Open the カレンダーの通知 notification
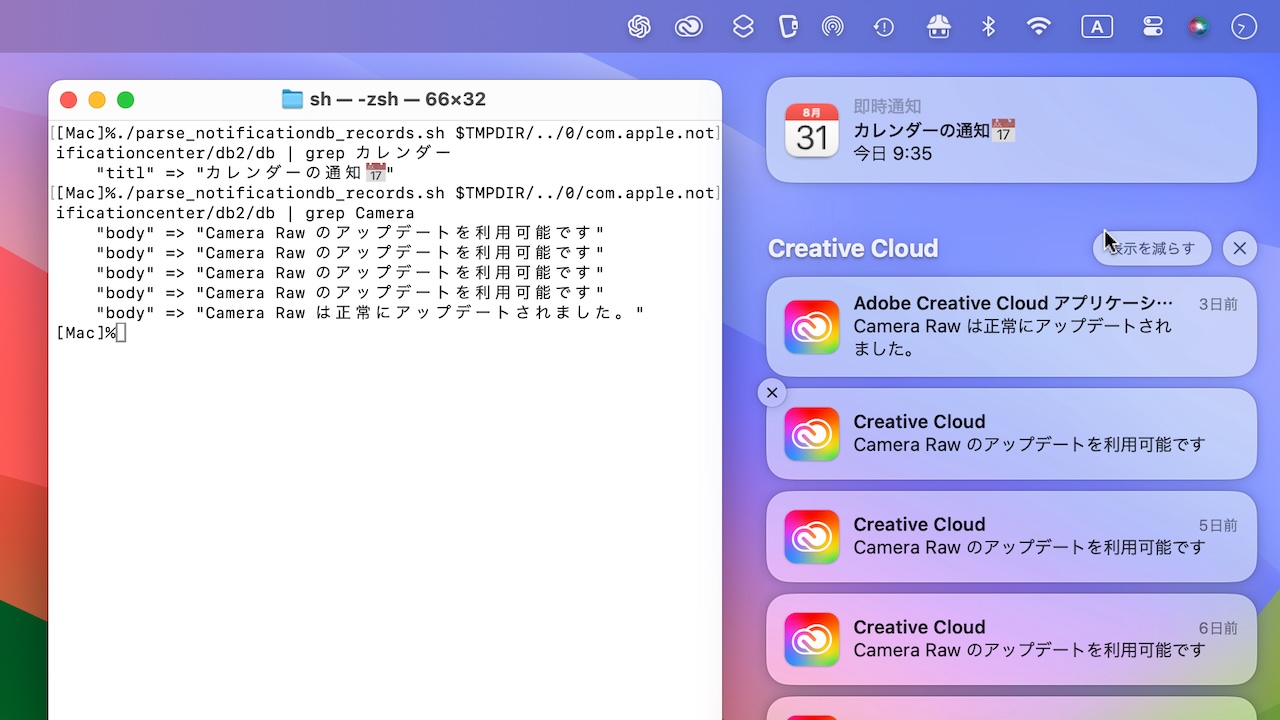The width and height of the screenshot is (1280, 720). (1011, 130)
